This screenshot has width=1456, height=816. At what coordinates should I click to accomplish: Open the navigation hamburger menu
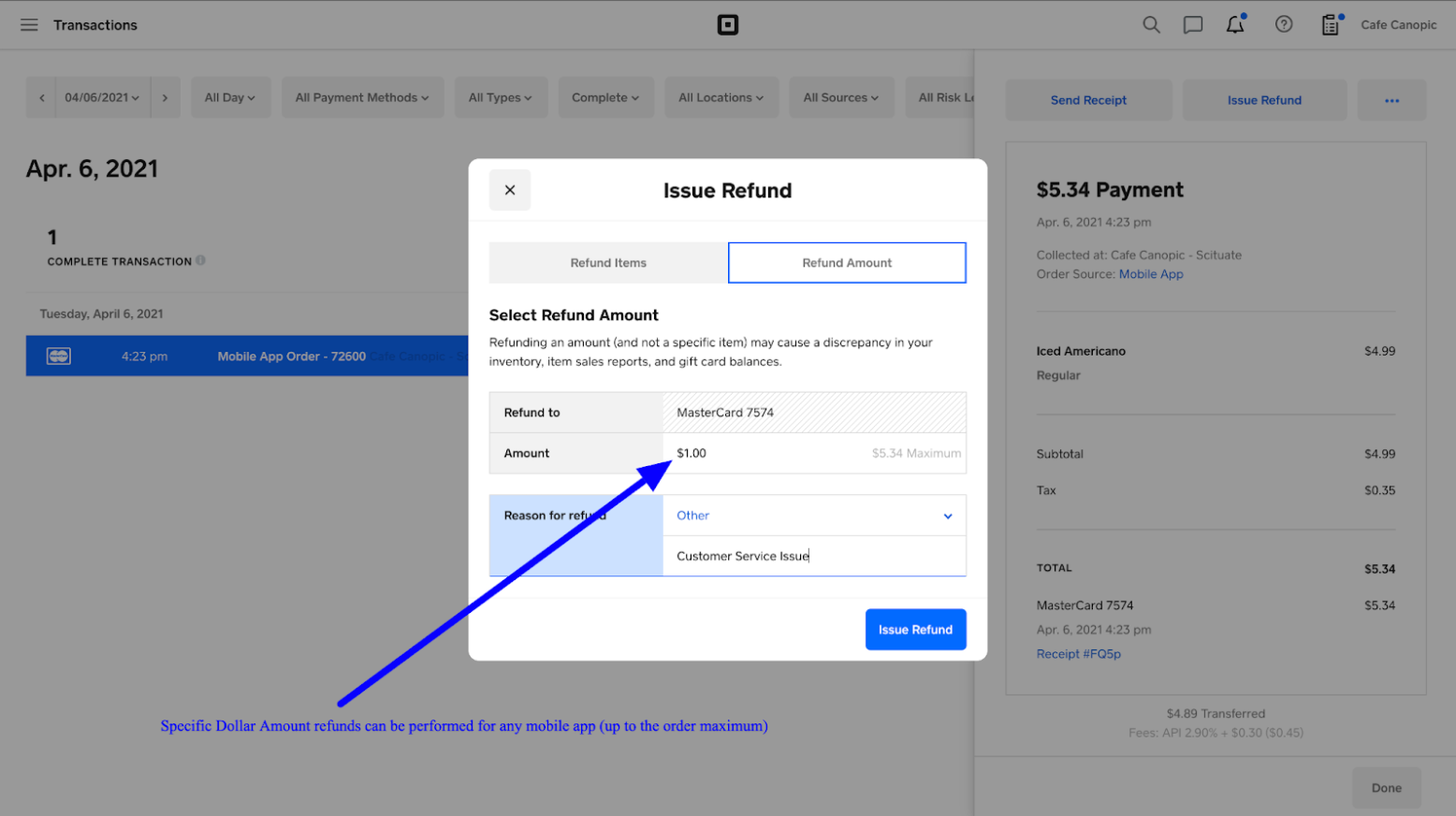pos(29,24)
